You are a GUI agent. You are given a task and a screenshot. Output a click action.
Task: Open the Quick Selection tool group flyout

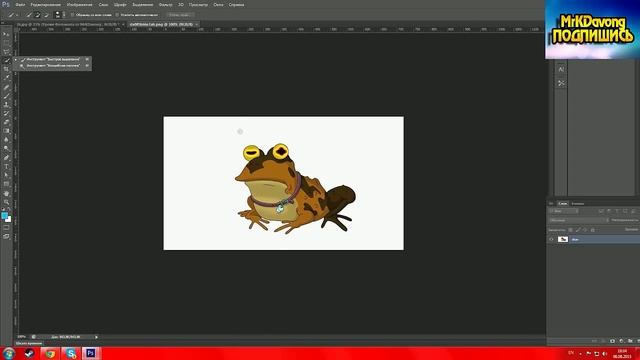click(6, 60)
